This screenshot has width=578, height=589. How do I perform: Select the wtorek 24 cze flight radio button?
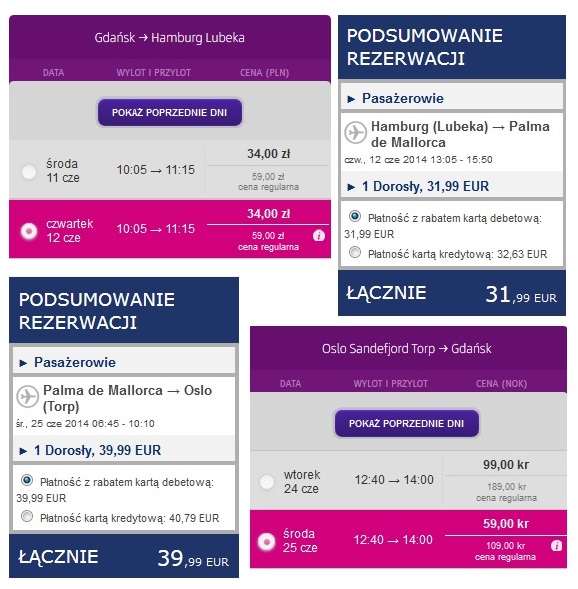pyautogui.click(x=267, y=482)
